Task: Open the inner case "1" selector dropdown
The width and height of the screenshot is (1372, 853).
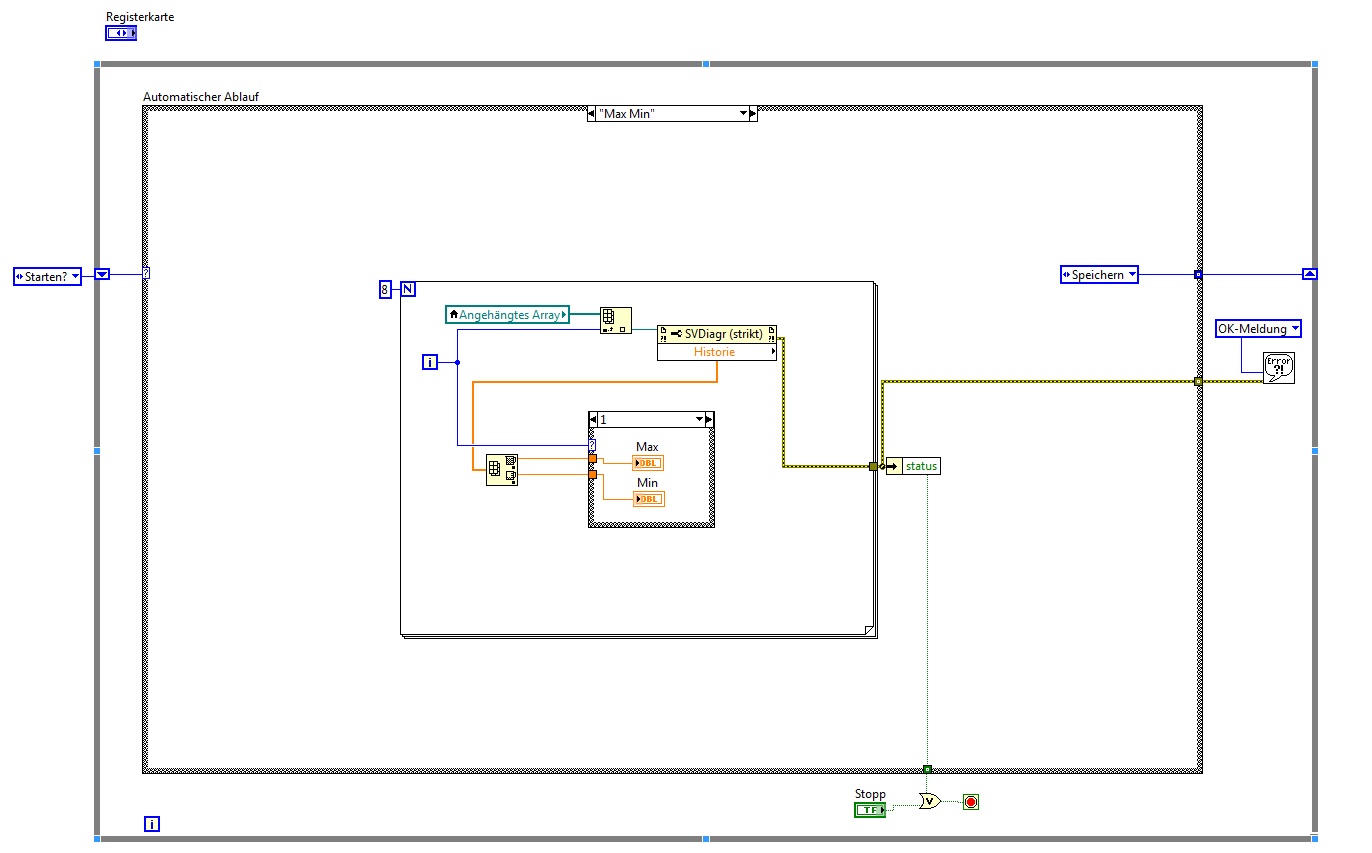Action: coord(699,420)
